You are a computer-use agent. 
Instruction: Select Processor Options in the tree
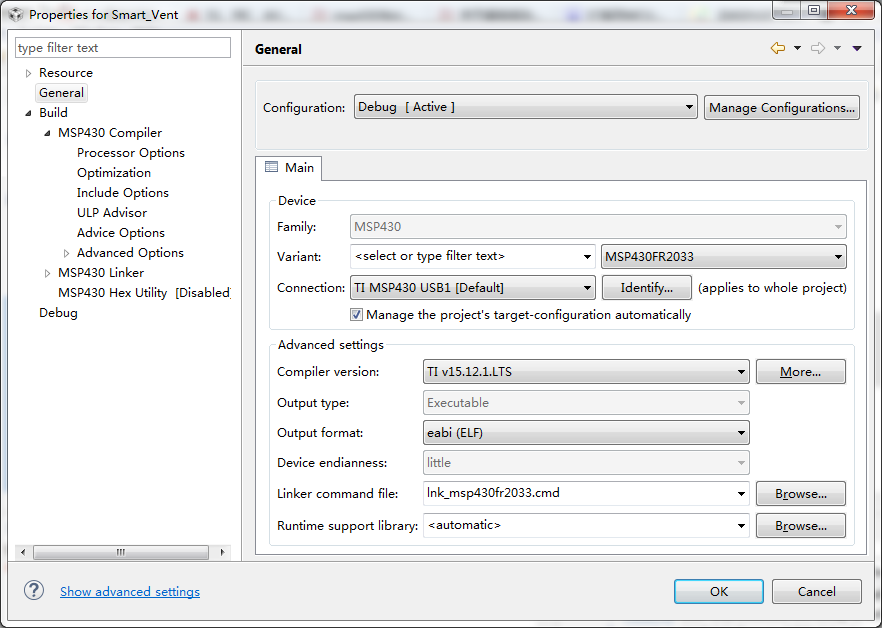click(130, 153)
